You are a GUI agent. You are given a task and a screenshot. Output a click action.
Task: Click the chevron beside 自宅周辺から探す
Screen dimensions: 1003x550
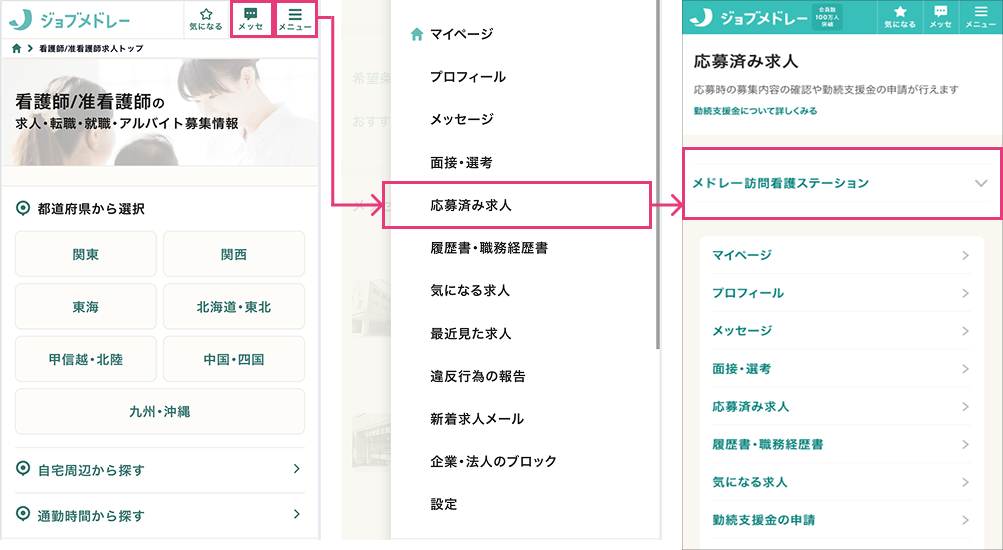click(296, 469)
